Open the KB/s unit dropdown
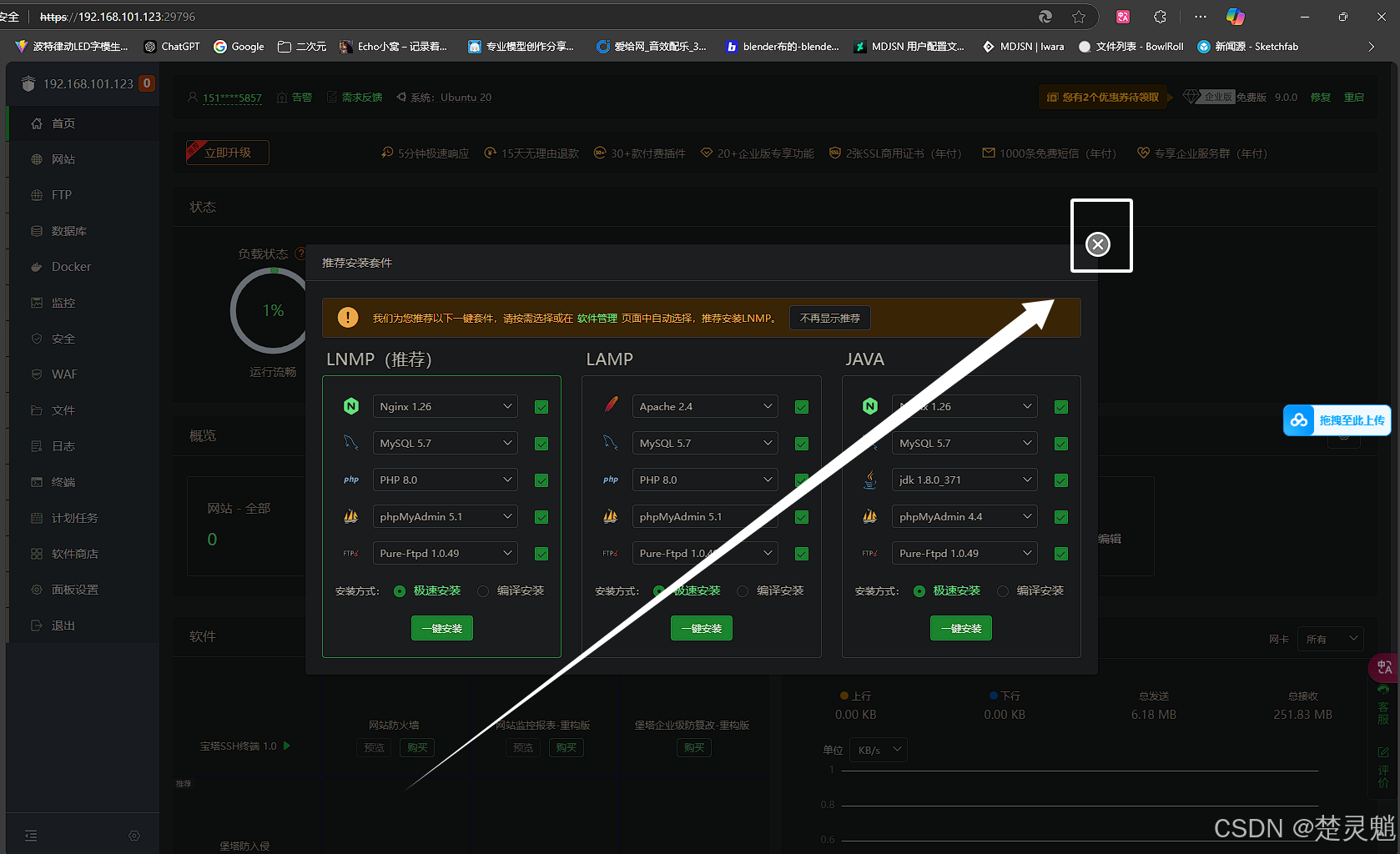 [x=878, y=750]
